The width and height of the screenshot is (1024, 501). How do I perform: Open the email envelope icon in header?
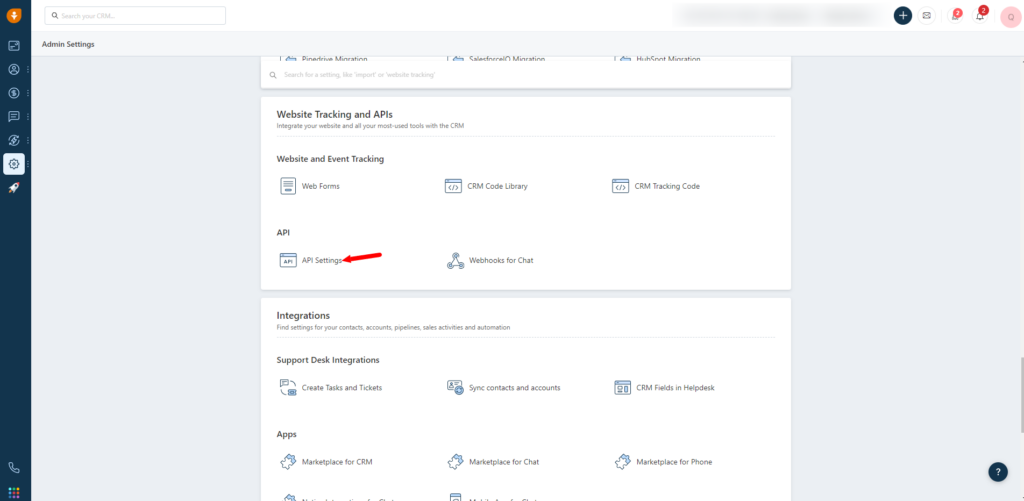(x=926, y=16)
